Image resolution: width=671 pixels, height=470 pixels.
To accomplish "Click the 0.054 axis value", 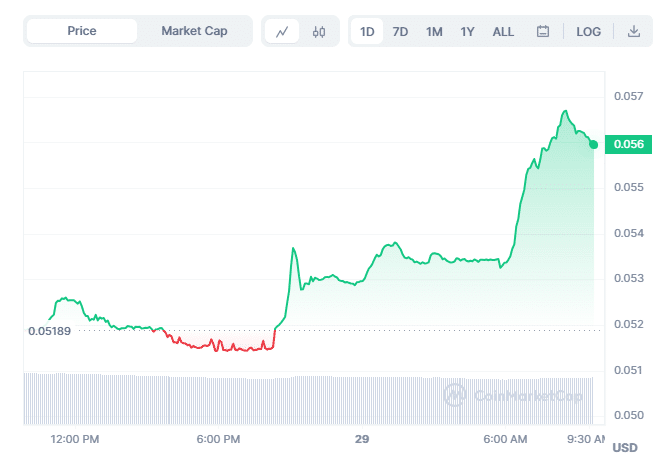I will coord(629,233).
